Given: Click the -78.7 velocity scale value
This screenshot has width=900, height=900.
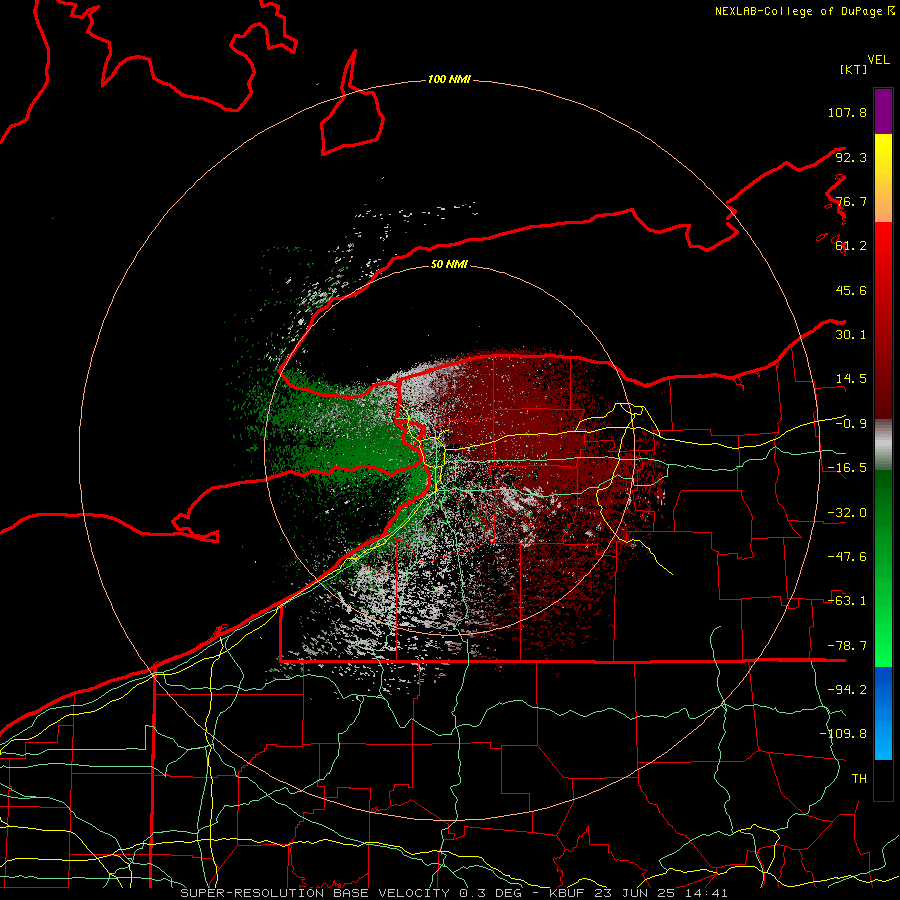Looking at the screenshot, I should tap(847, 646).
